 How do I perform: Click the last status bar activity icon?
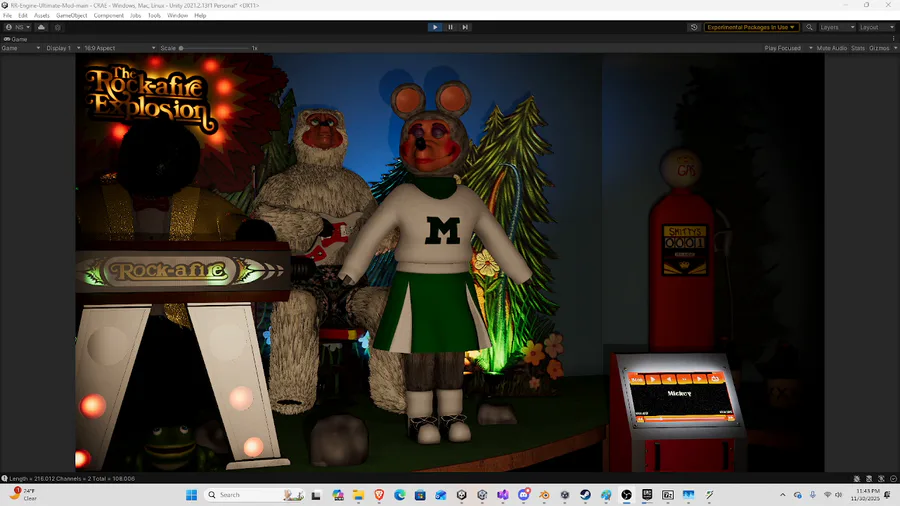[893, 478]
